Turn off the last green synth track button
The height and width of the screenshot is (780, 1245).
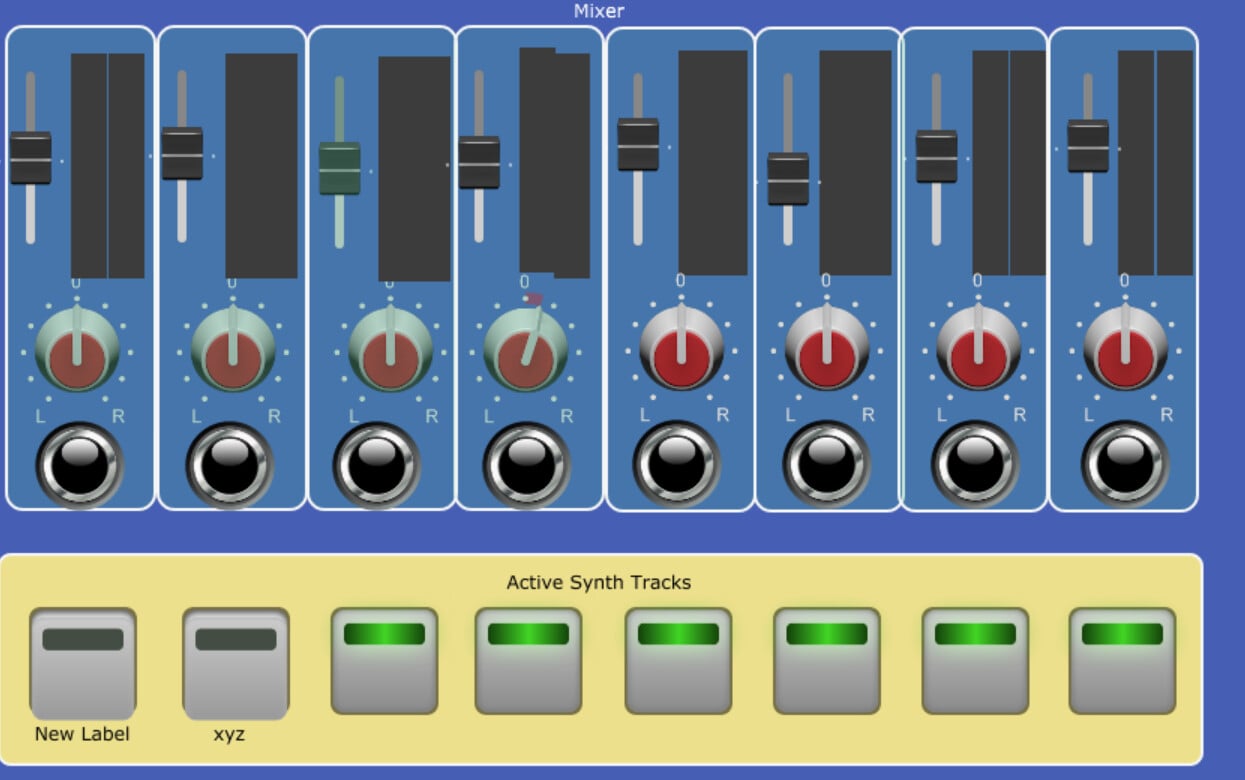1122,660
